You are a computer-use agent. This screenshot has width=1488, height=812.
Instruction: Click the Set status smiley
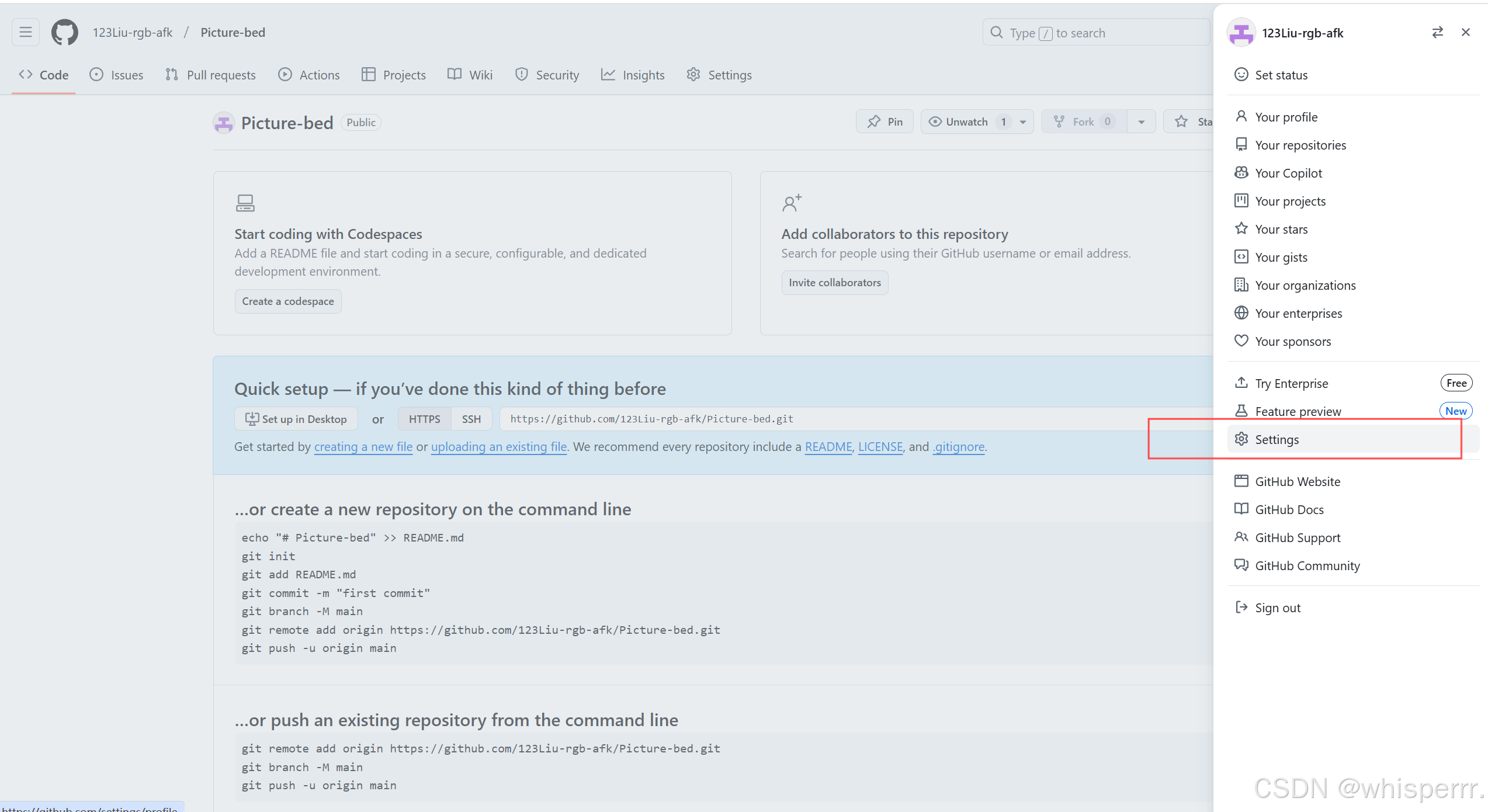[x=1242, y=75]
